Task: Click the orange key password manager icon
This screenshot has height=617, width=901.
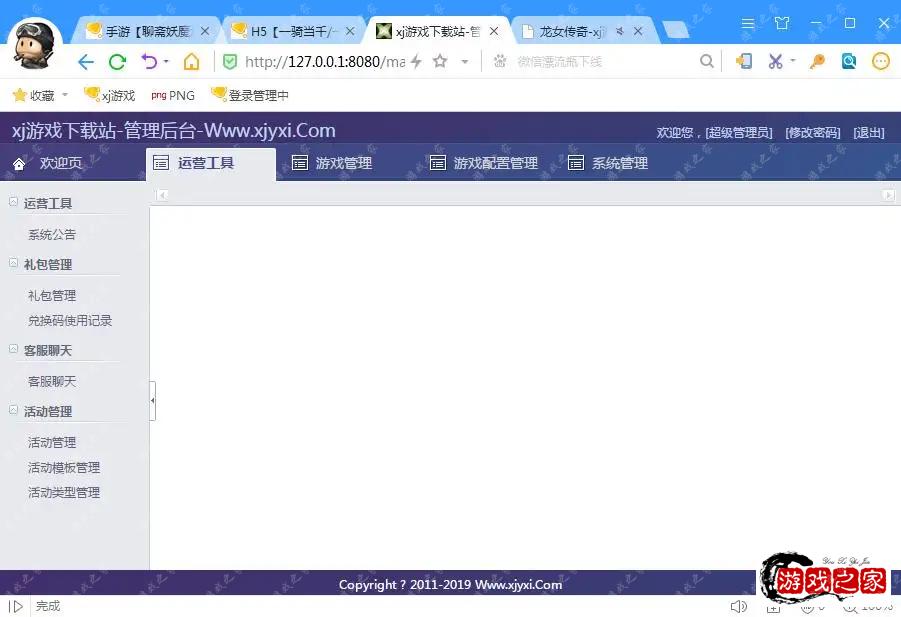Action: pyautogui.click(x=816, y=61)
